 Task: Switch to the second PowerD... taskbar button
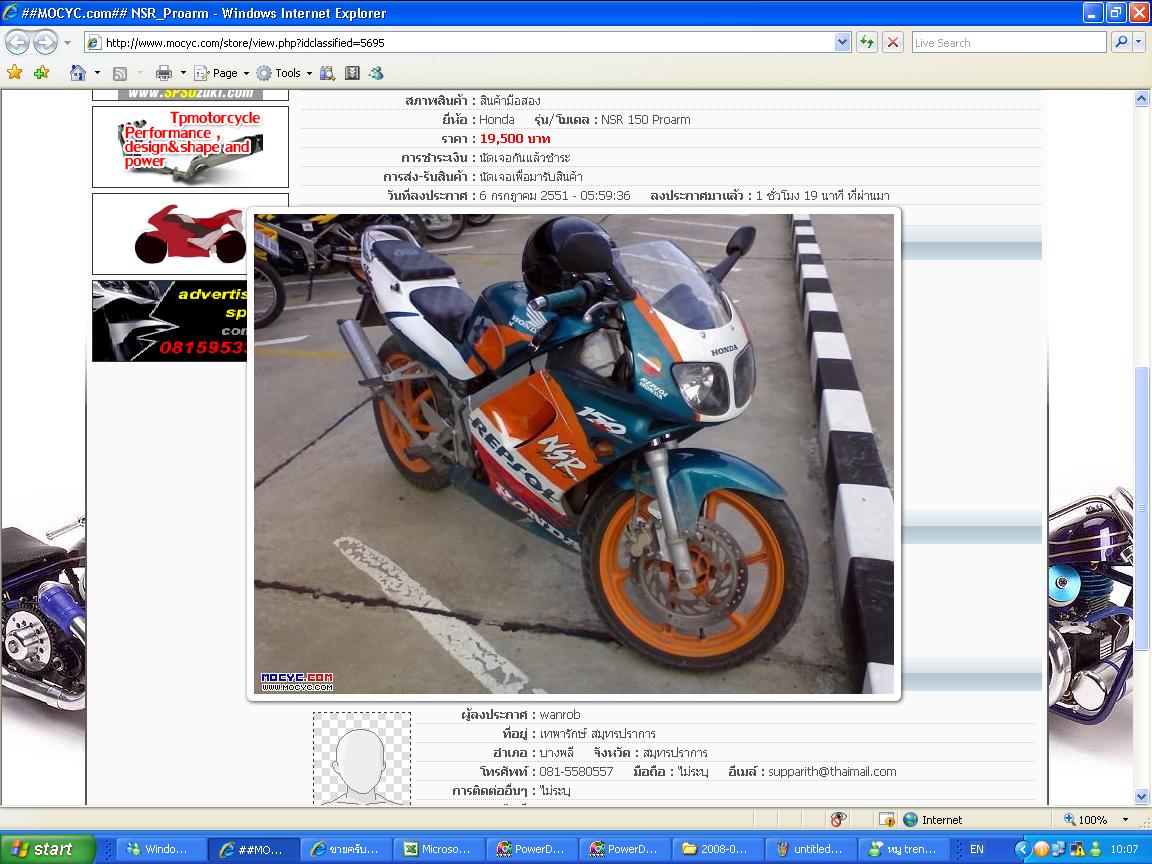pos(624,849)
